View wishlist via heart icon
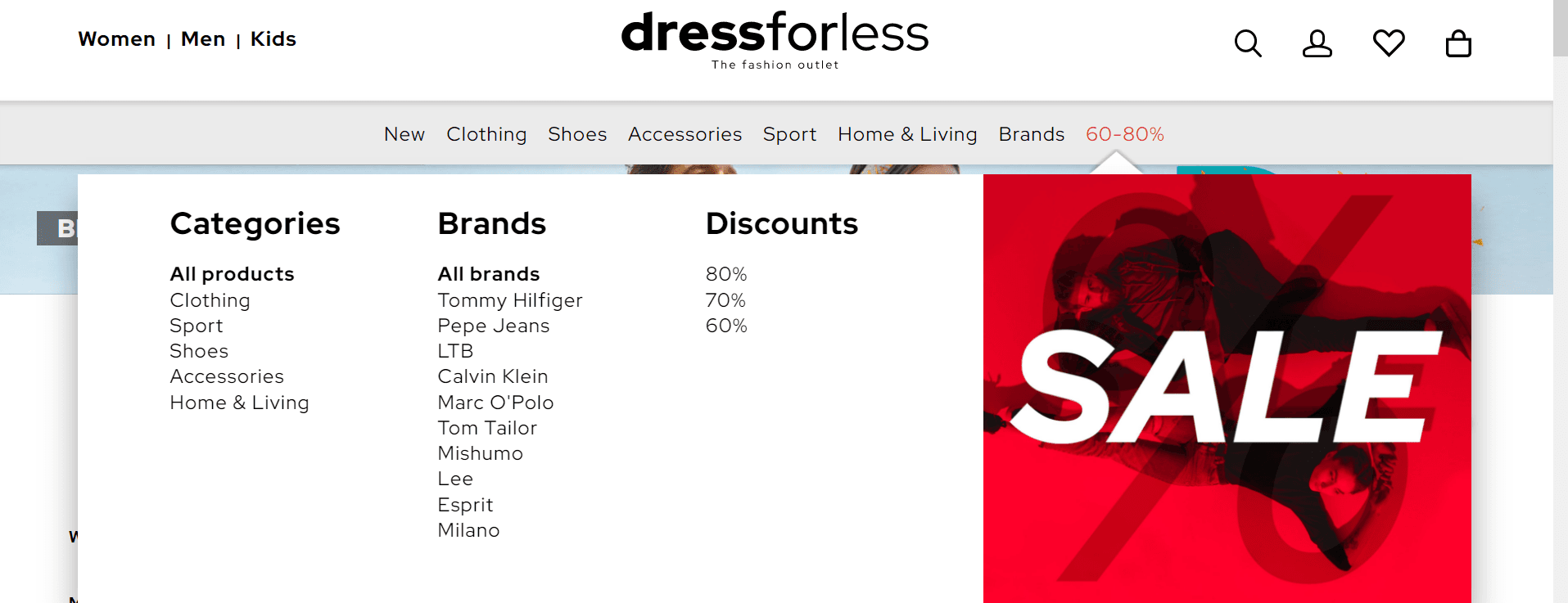1568x603 pixels. (x=1389, y=43)
